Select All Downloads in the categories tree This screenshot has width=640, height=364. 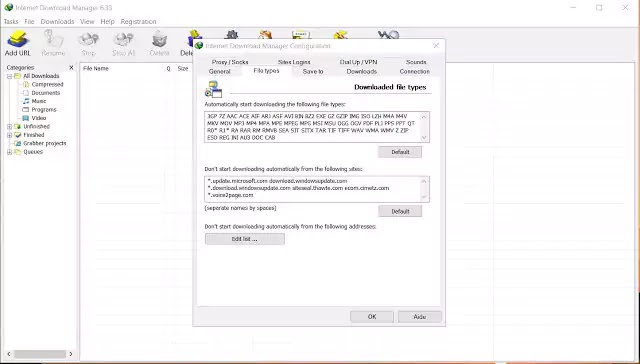coord(41,76)
